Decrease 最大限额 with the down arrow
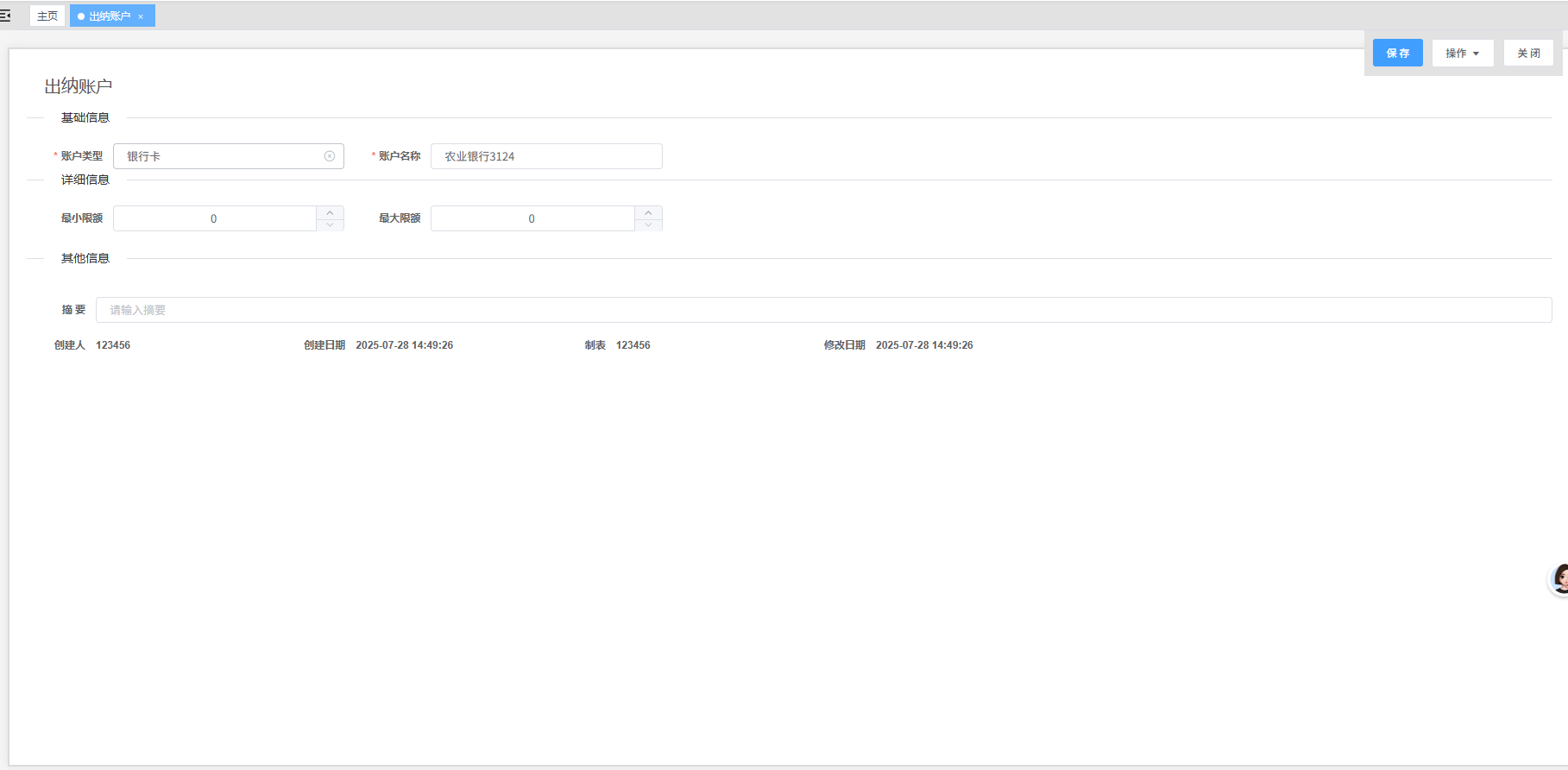 pyautogui.click(x=648, y=225)
